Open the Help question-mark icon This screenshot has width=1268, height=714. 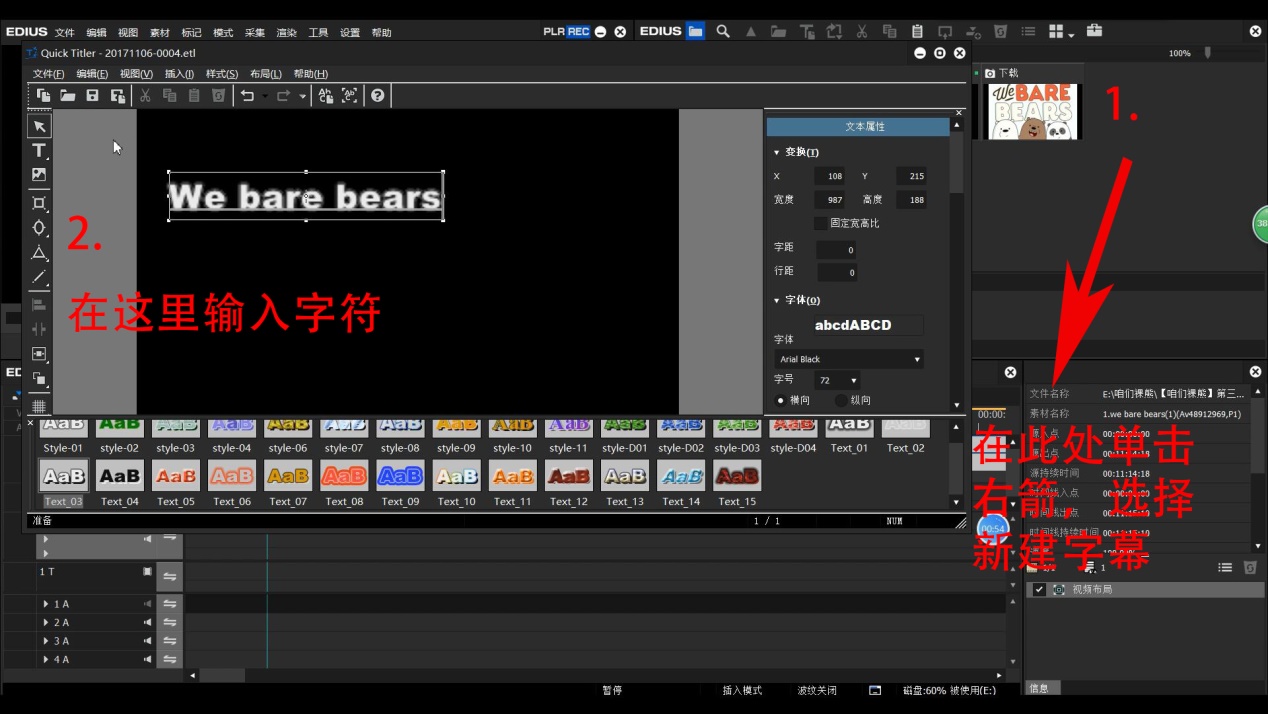point(377,96)
